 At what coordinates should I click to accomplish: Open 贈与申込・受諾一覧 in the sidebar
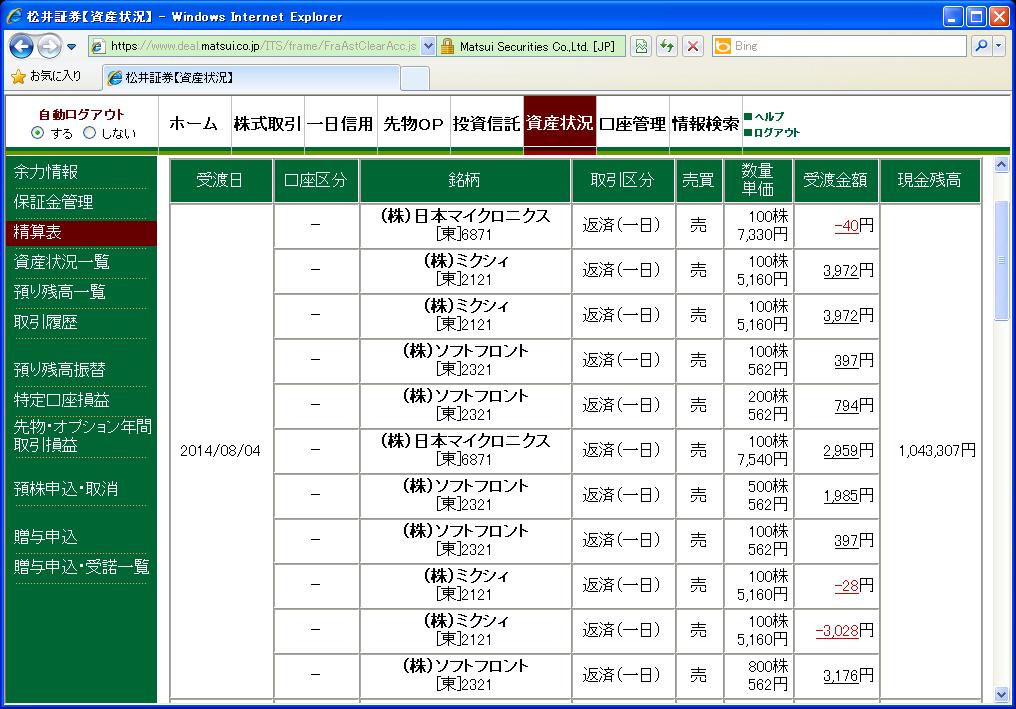pyautogui.click(x=82, y=567)
